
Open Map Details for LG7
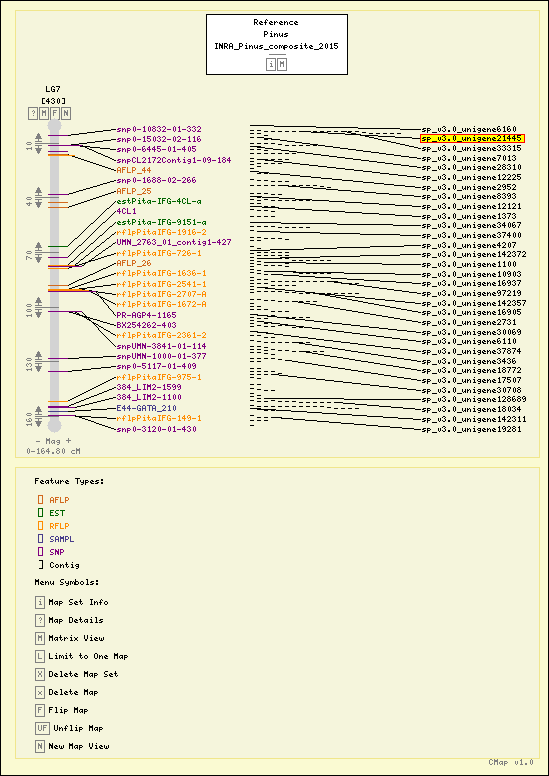tap(33, 113)
